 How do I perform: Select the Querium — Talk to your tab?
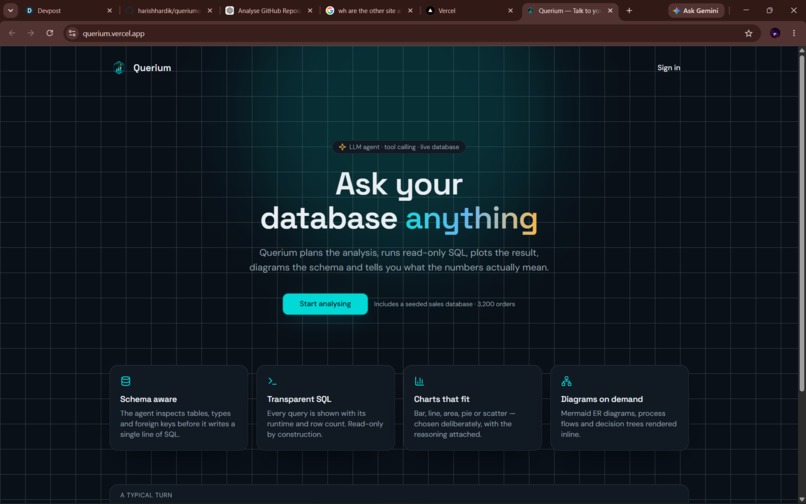[570, 10]
